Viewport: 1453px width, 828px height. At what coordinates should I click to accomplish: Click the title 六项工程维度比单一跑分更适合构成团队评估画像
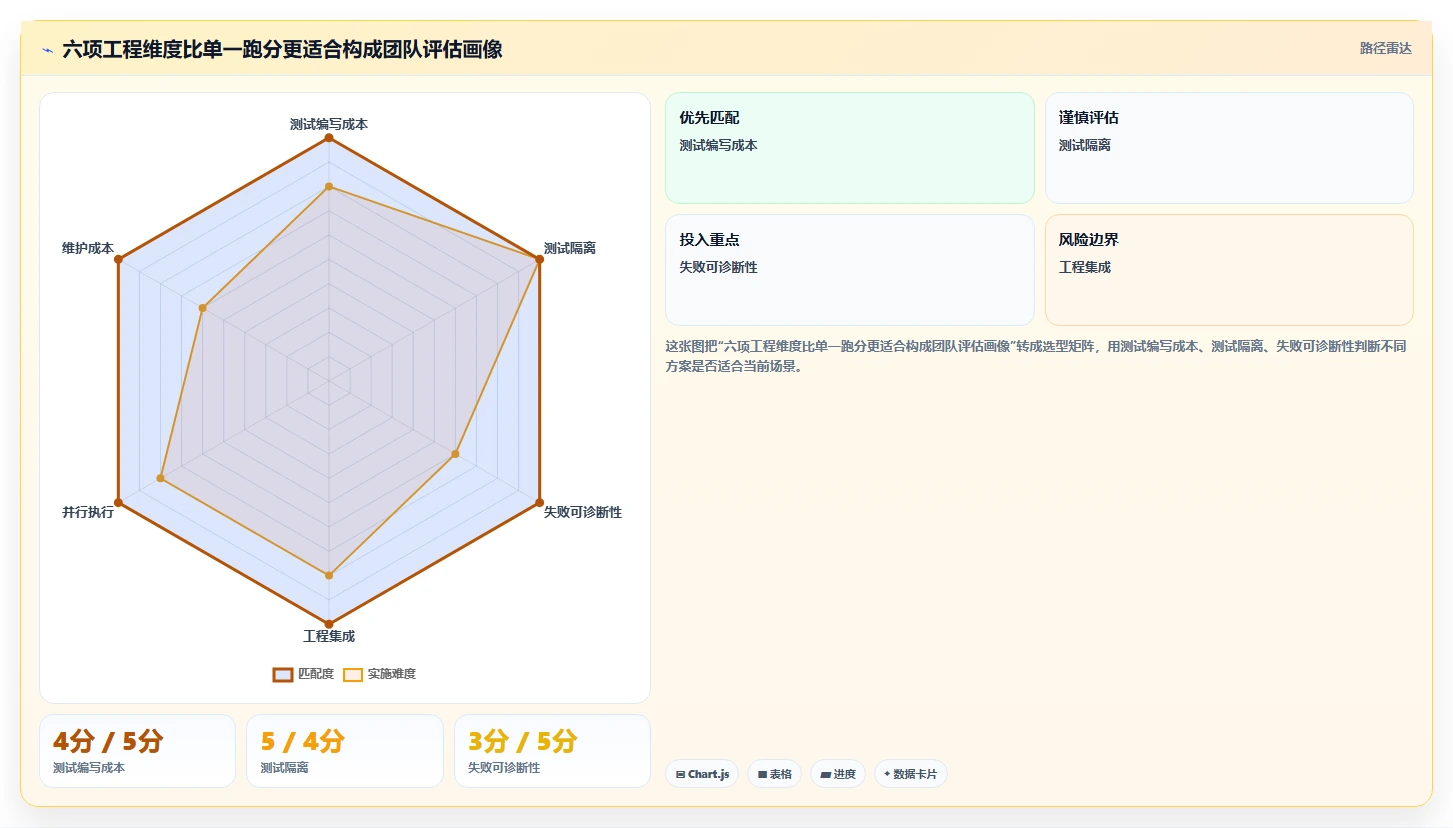282,49
